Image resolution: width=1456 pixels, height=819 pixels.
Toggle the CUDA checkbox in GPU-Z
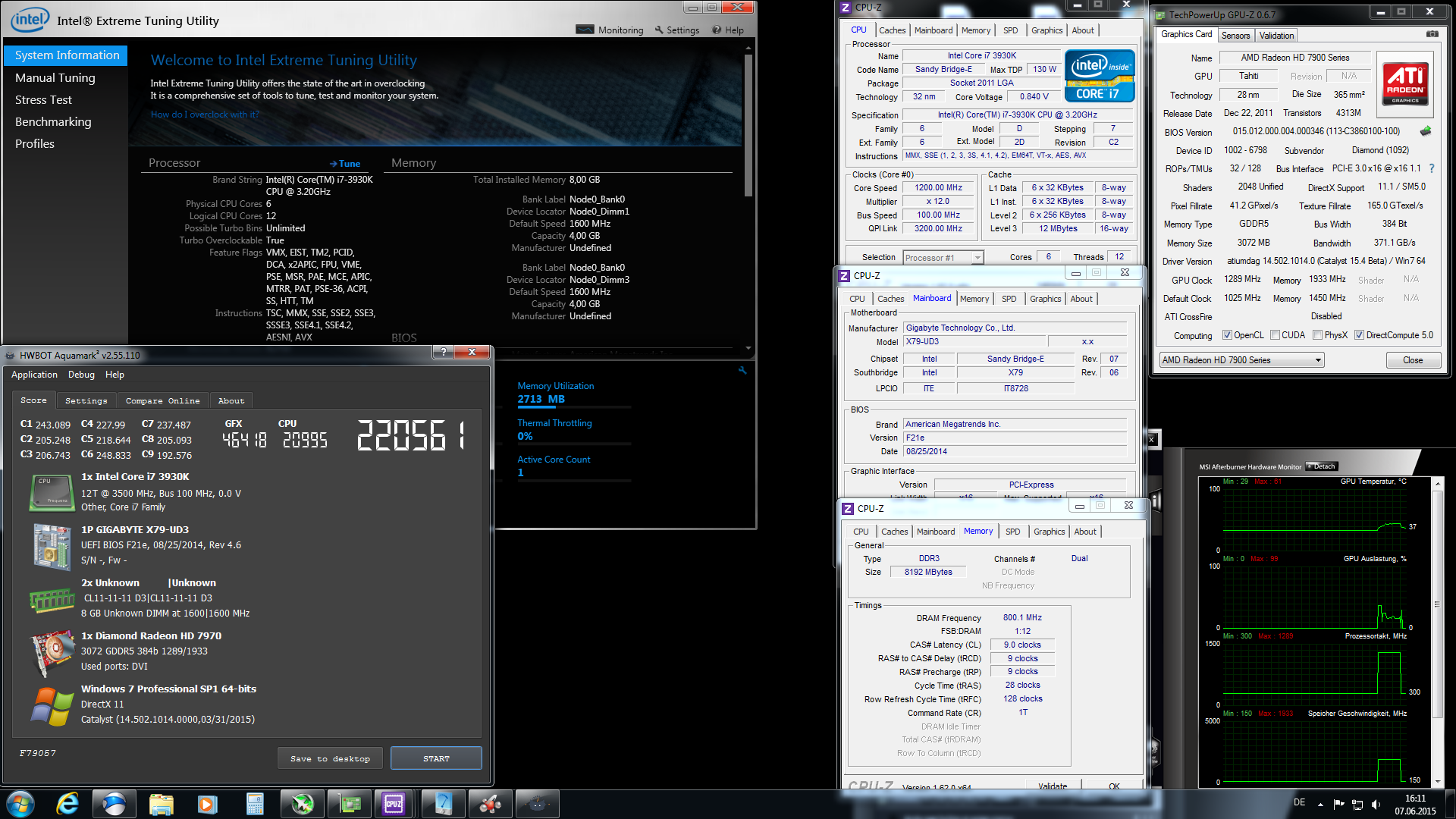[1275, 335]
